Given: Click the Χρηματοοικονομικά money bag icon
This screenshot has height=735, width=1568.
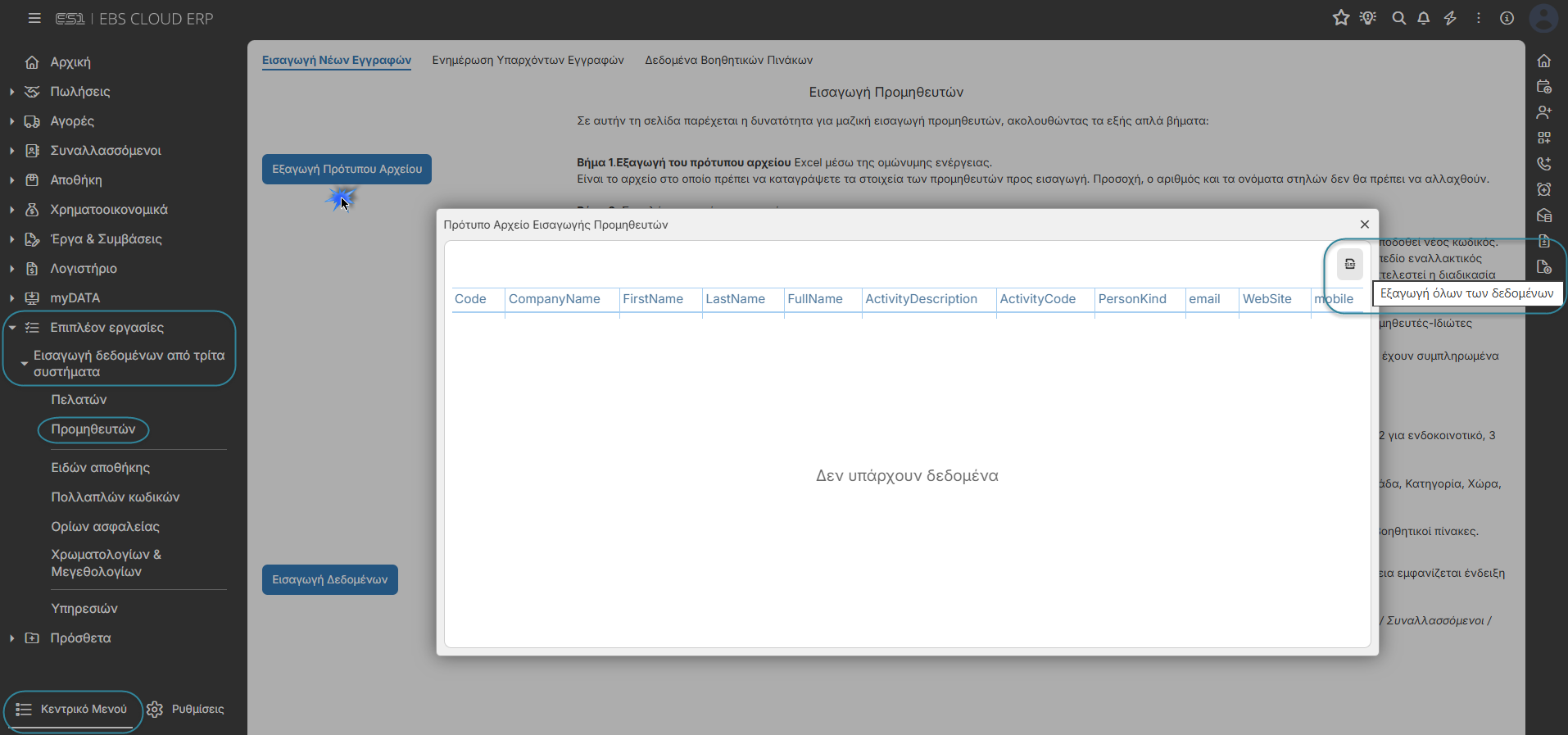Looking at the screenshot, I should pyautogui.click(x=32, y=210).
